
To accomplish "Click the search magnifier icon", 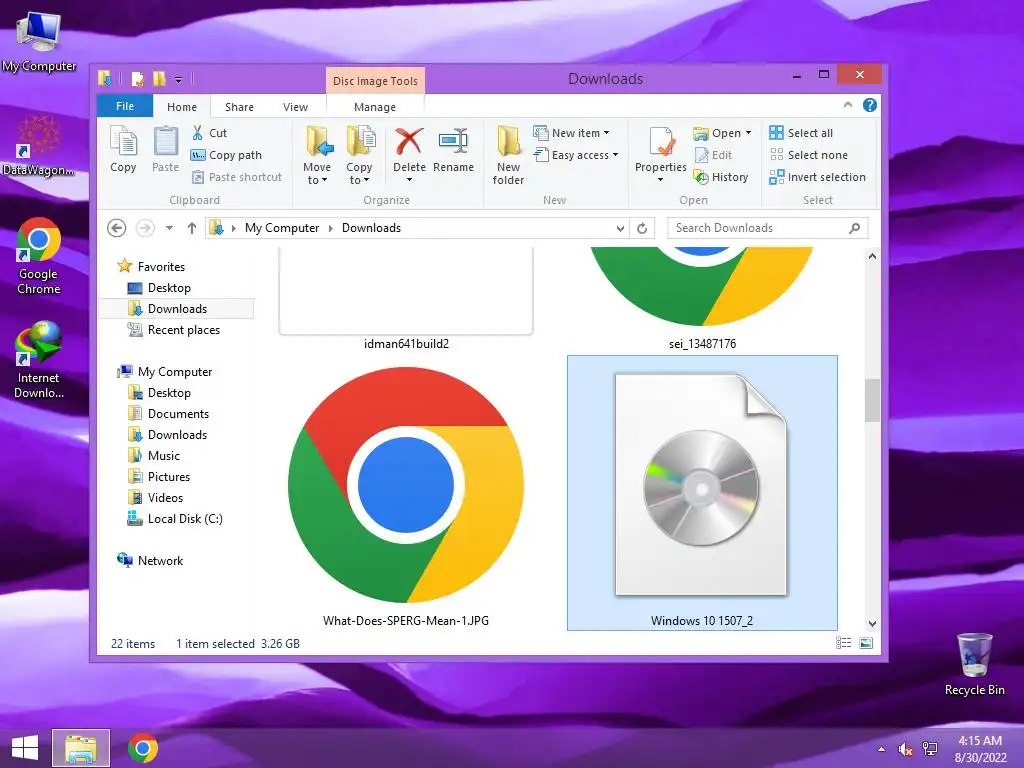I will click(854, 228).
